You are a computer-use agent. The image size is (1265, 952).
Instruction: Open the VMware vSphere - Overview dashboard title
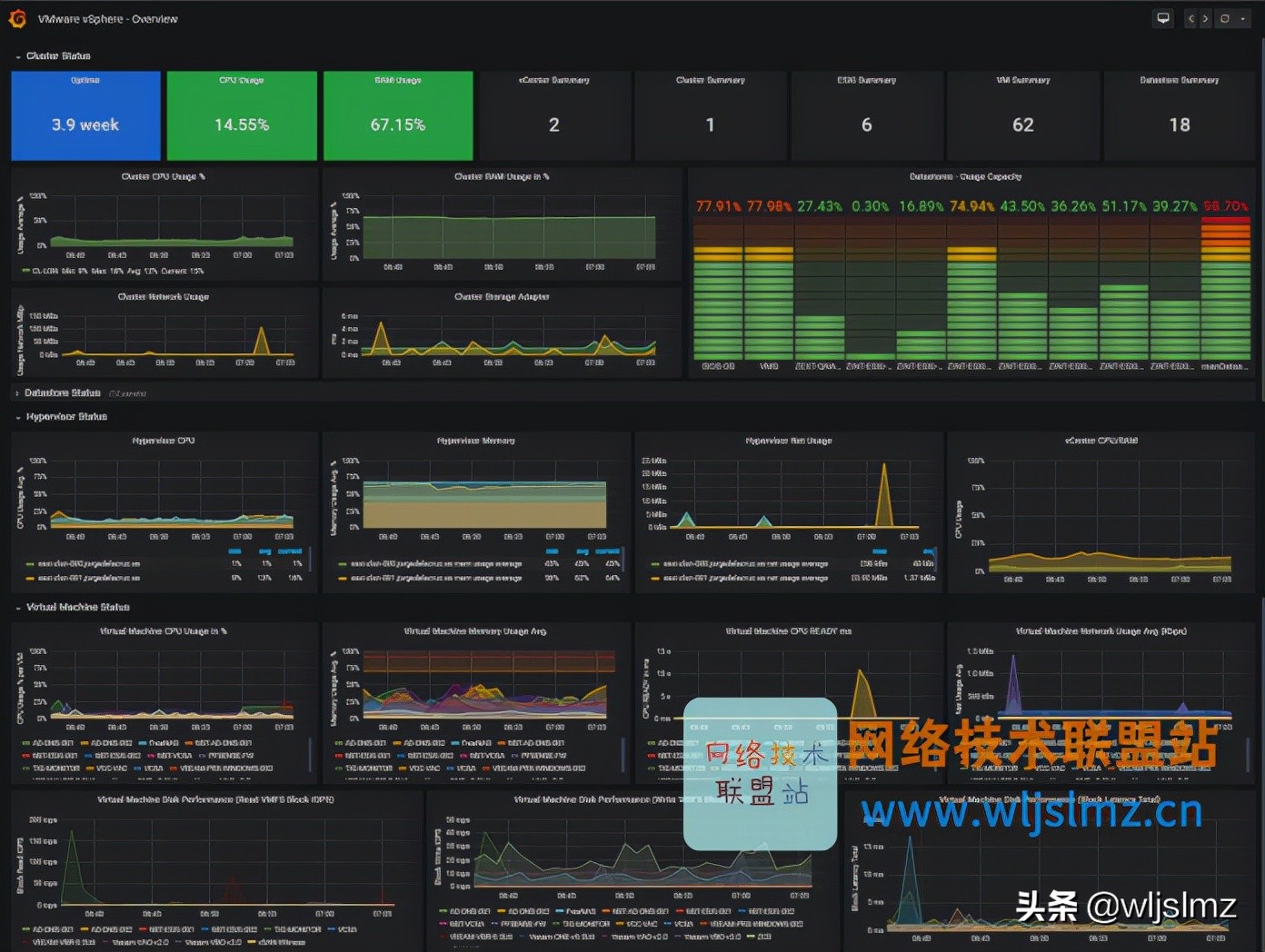(x=107, y=19)
